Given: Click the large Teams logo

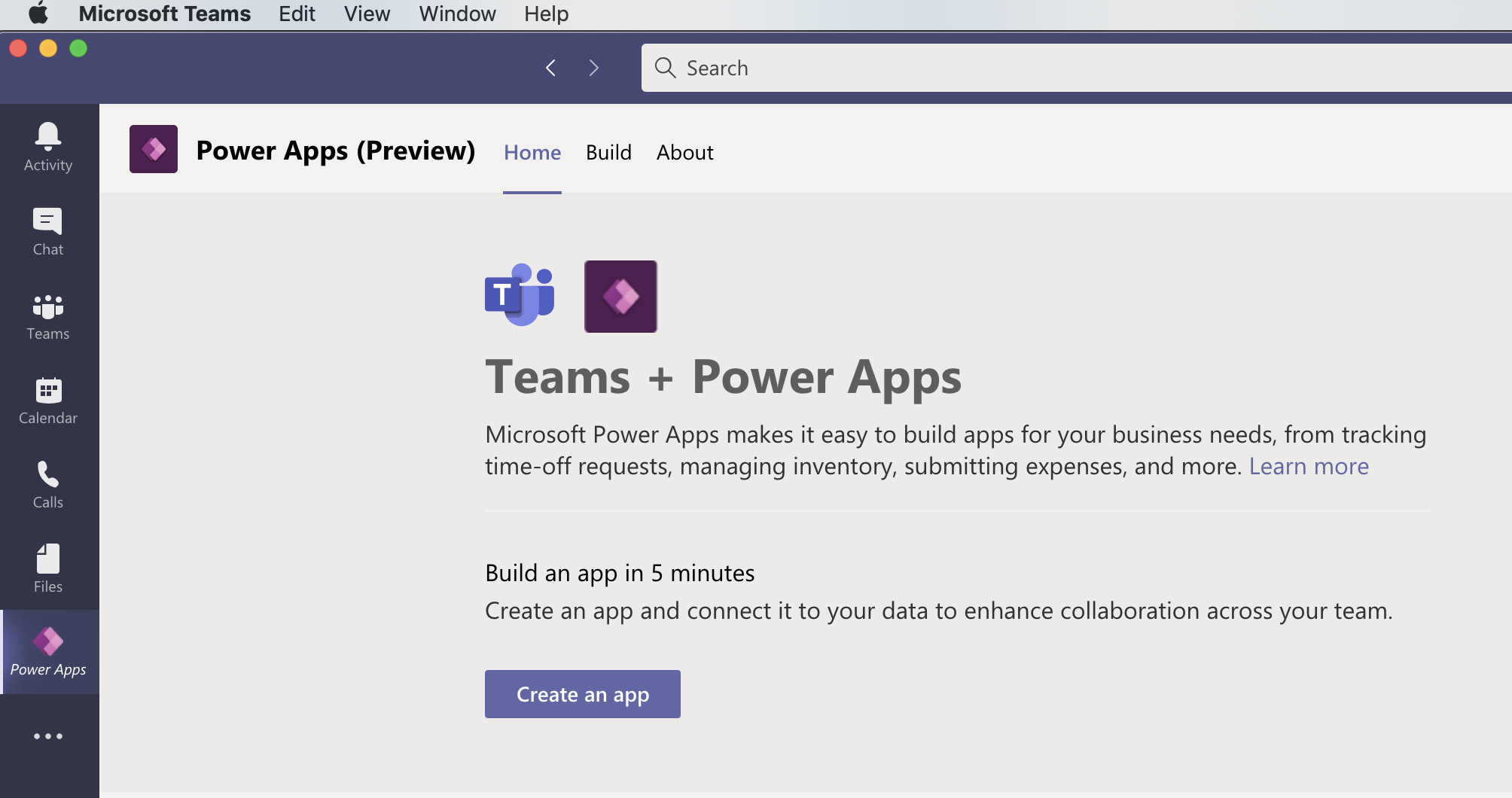Looking at the screenshot, I should [520, 295].
